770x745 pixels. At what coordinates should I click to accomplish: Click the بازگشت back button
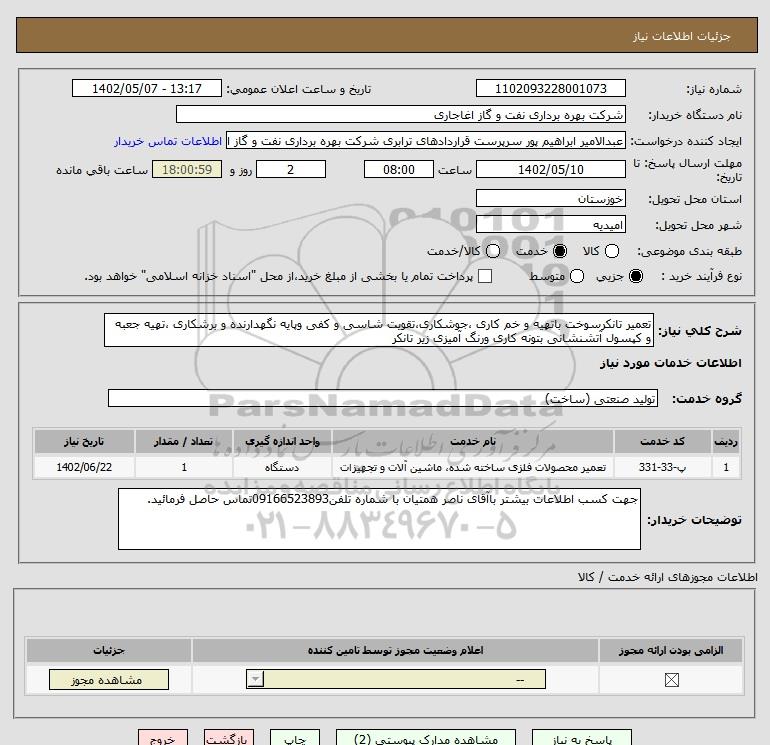(x=229, y=738)
